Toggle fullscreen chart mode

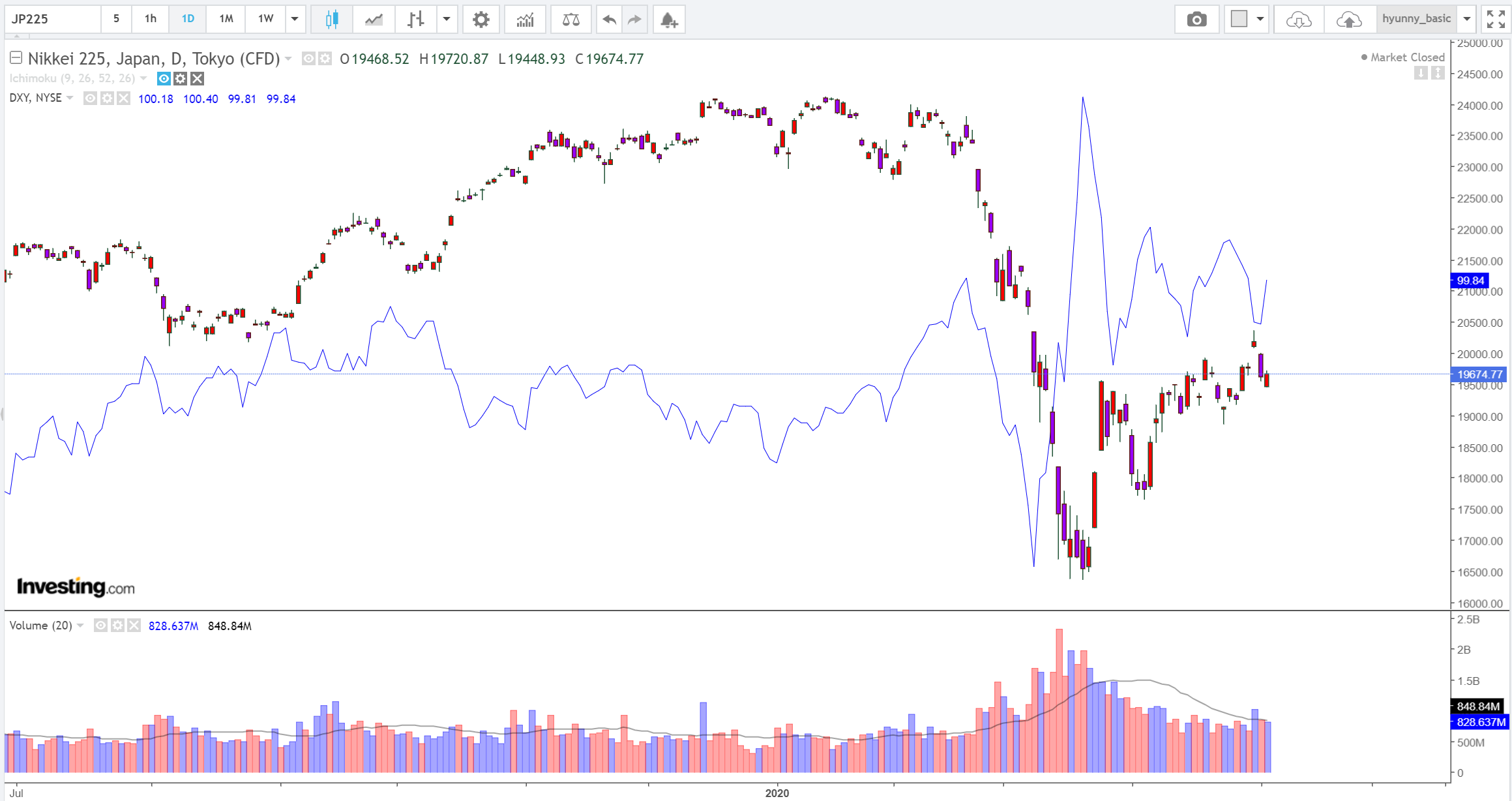1496,19
